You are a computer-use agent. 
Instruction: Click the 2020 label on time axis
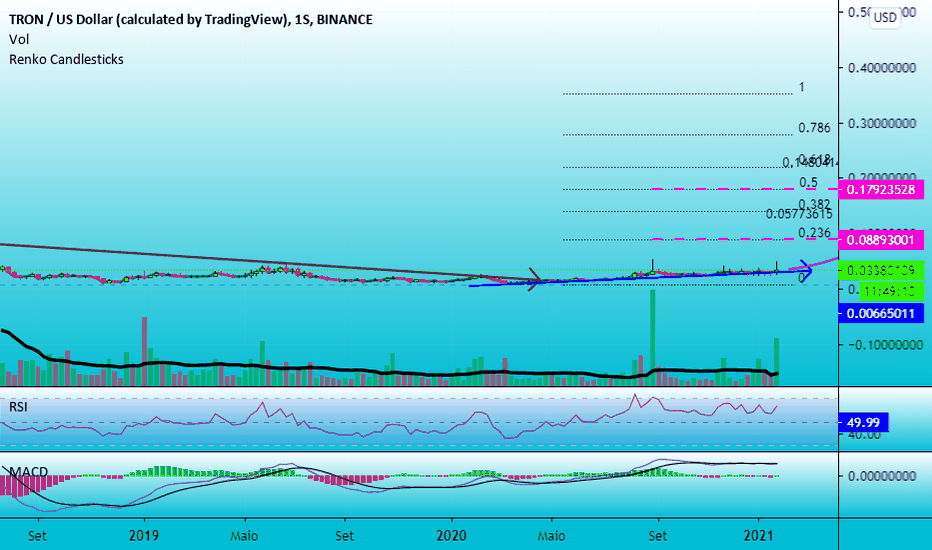point(451,536)
